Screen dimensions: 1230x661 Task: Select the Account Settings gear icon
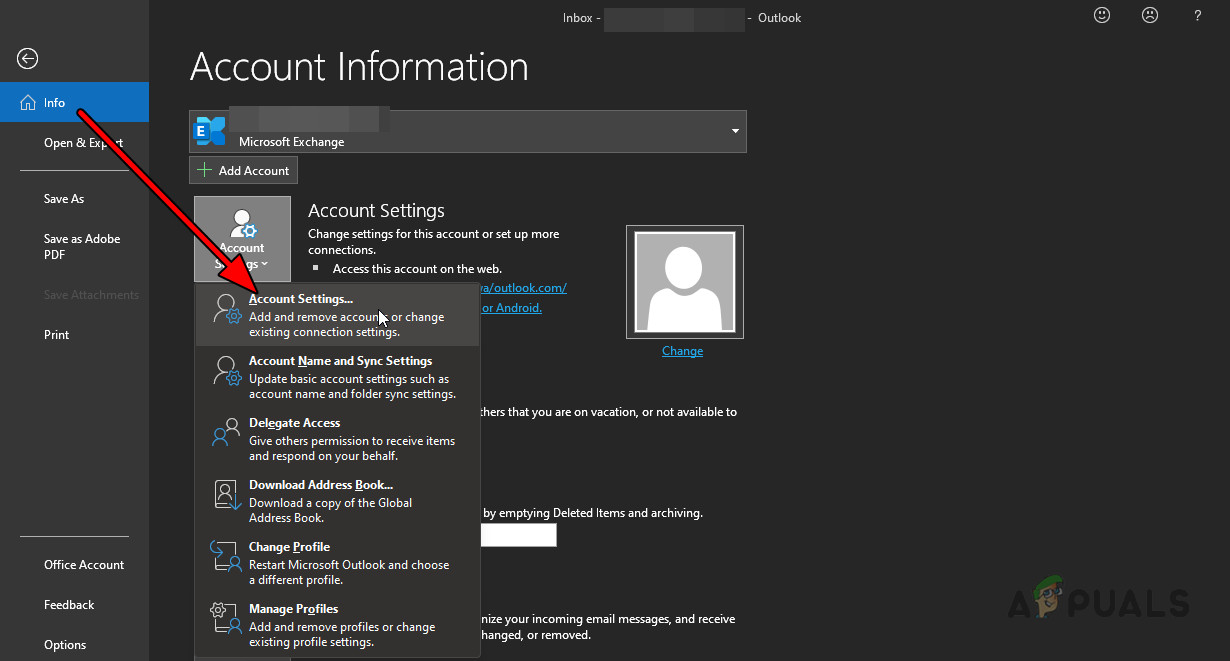click(242, 225)
